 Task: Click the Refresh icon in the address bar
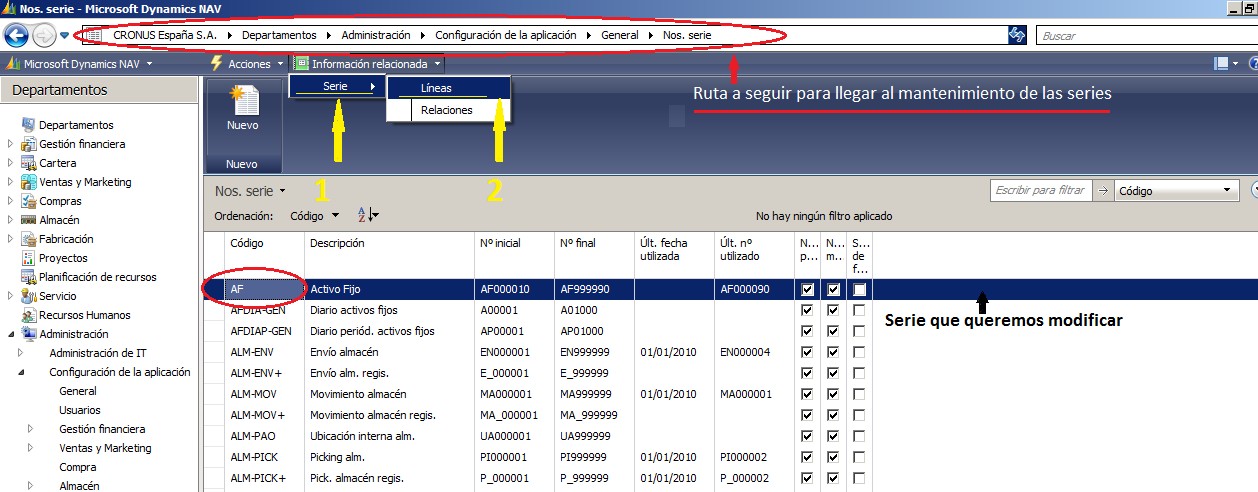click(x=1017, y=35)
